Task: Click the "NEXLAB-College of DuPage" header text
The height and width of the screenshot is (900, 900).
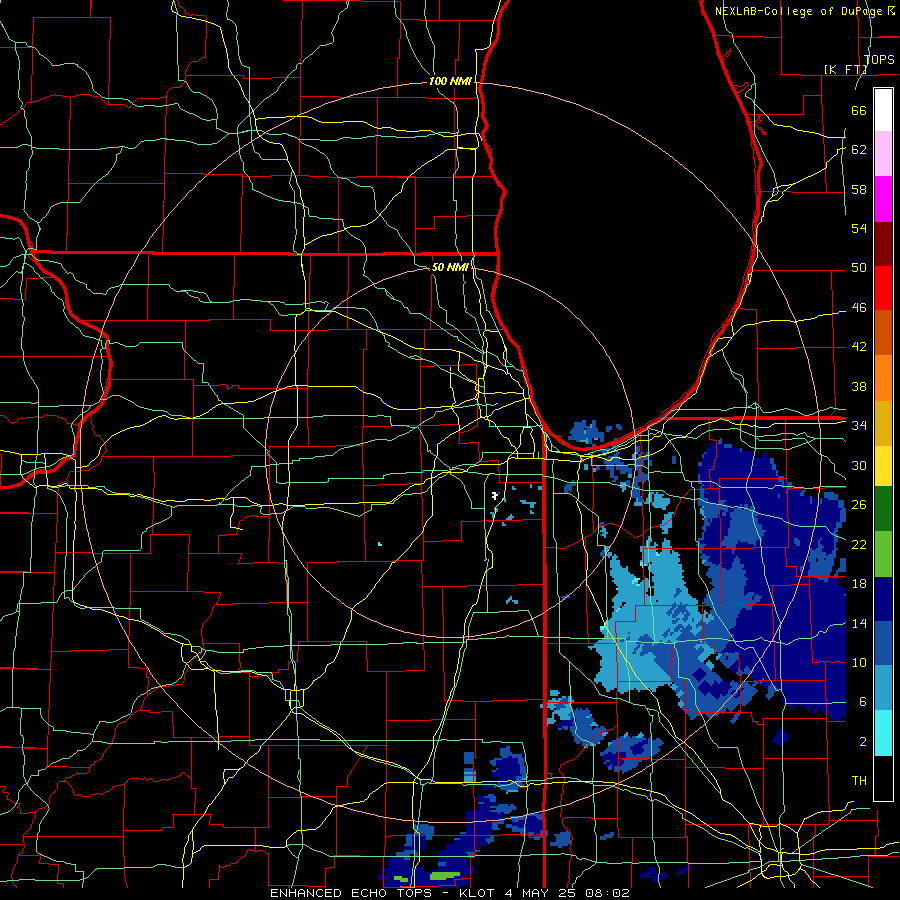Action: pos(800,11)
